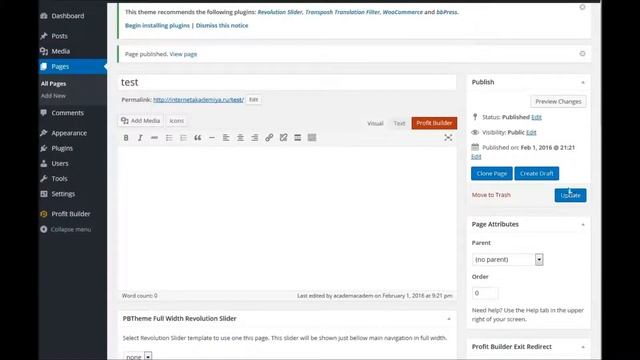Image resolution: width=640 pixels, height=360 pixels.
Task: Click the Clone Page button
Action: coord(492,173)
